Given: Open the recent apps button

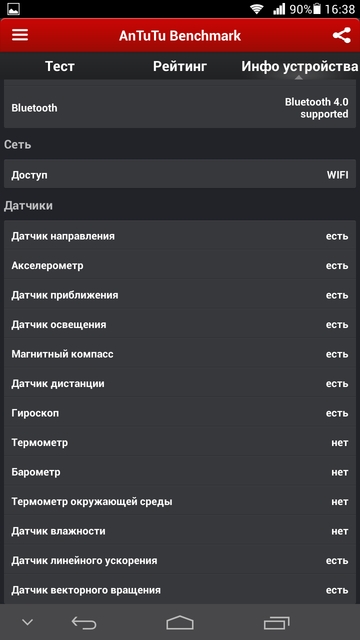Looking at the screenshot, I should [276, 622].
